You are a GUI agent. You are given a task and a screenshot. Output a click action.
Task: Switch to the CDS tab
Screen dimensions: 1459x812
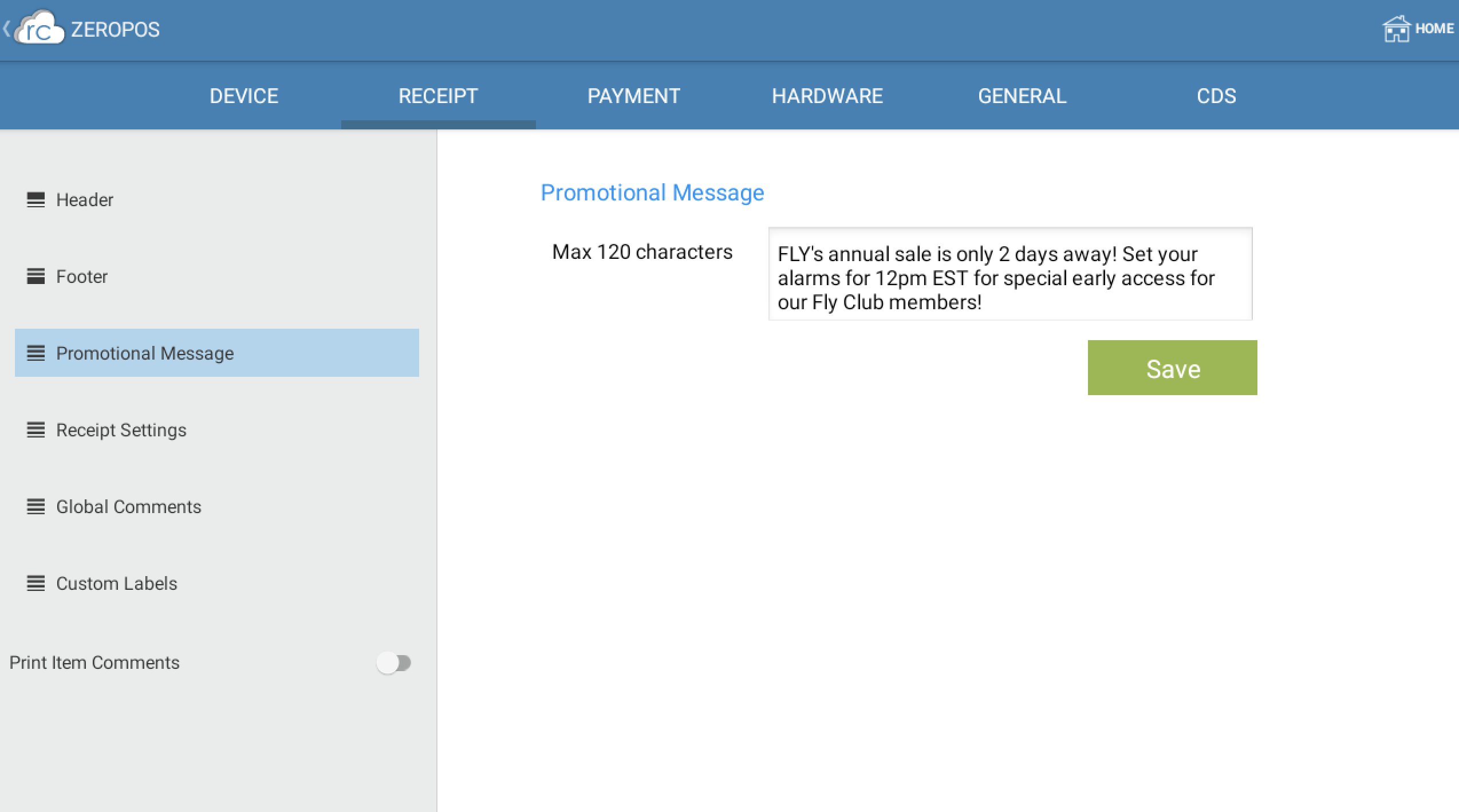point(1216,96)
